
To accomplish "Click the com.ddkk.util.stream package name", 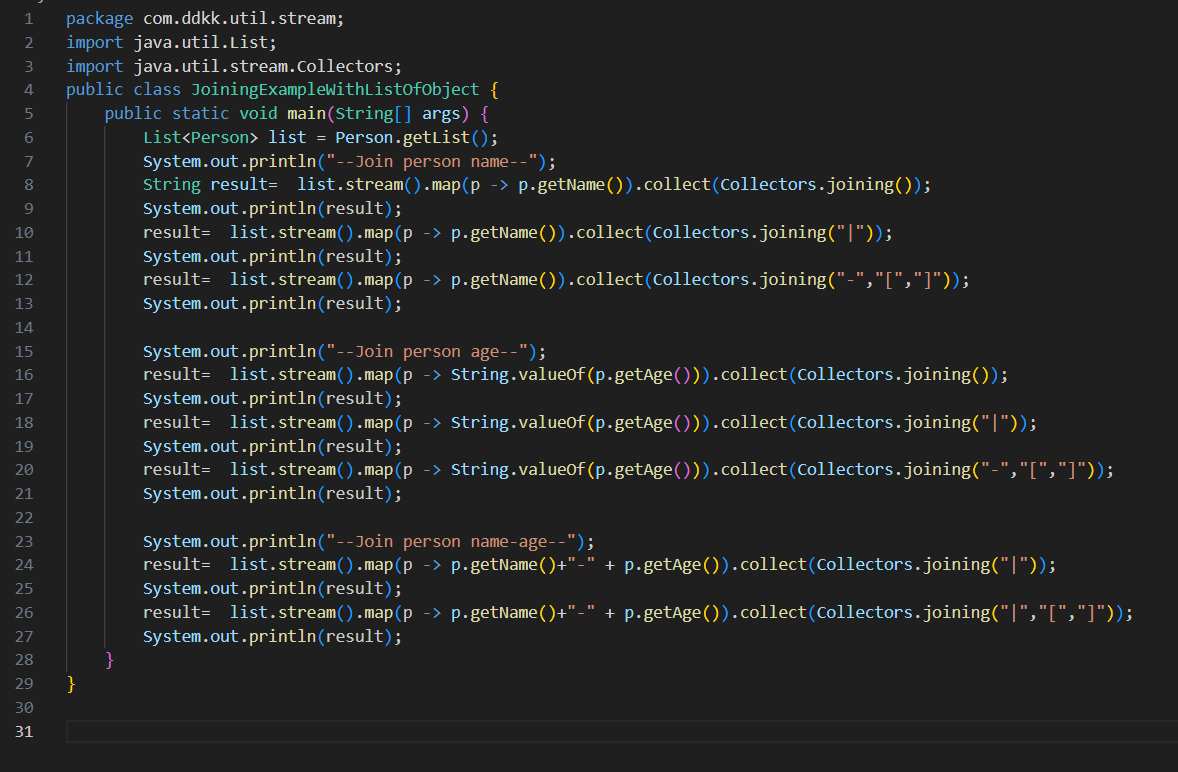I will (x=233, y=18).
